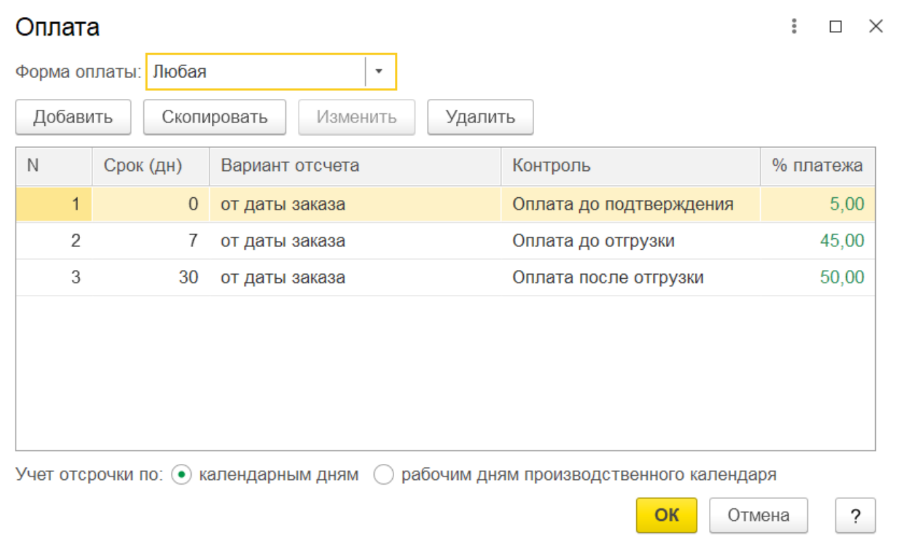This screenshot has width=902, height=550.
Task: Click the Форма оплаты field showing Любая
Action: click(256, 72)
